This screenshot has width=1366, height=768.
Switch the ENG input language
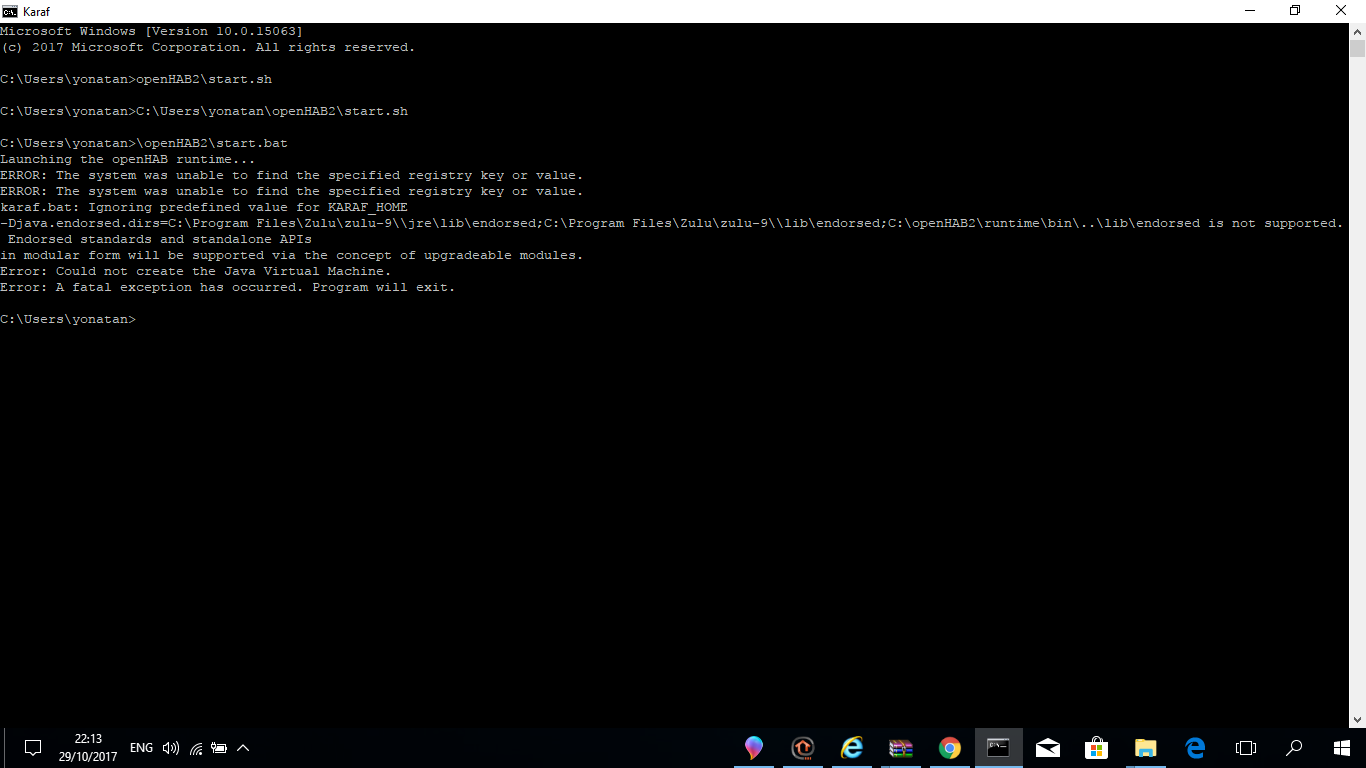(x=142, y=748)
